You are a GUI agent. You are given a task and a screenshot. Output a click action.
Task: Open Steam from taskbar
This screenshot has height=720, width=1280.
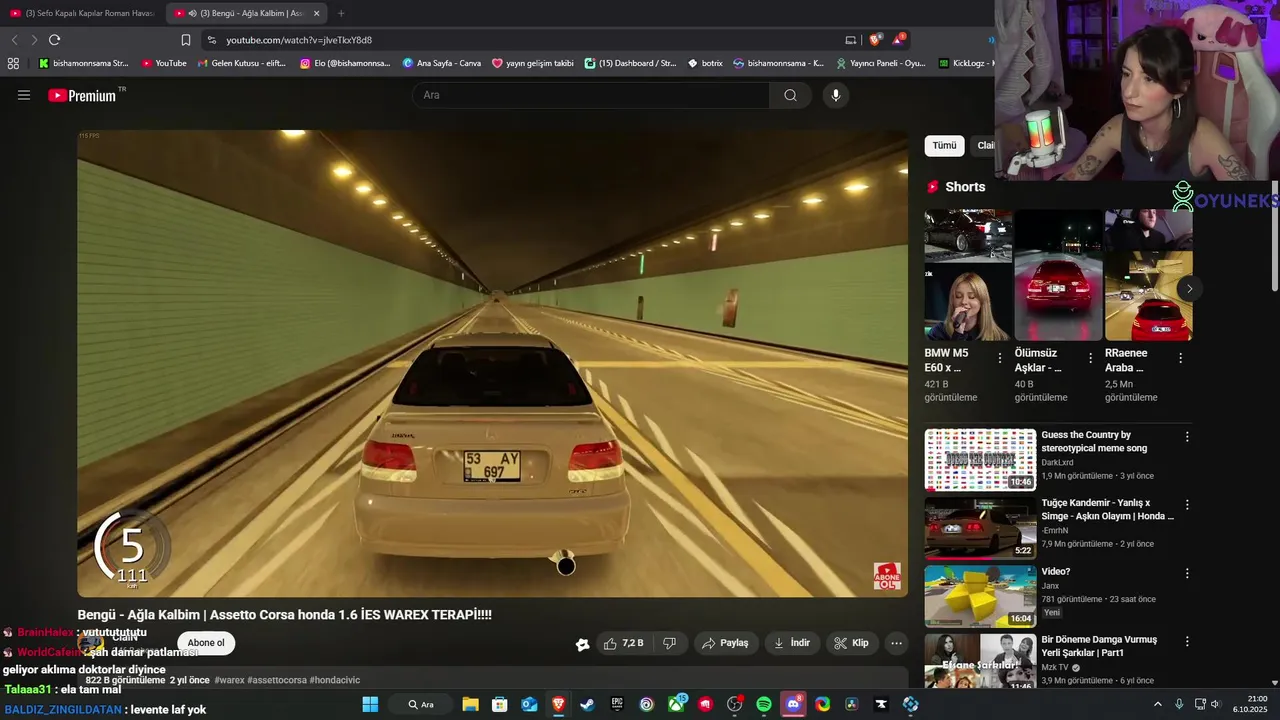pos(587,704)
